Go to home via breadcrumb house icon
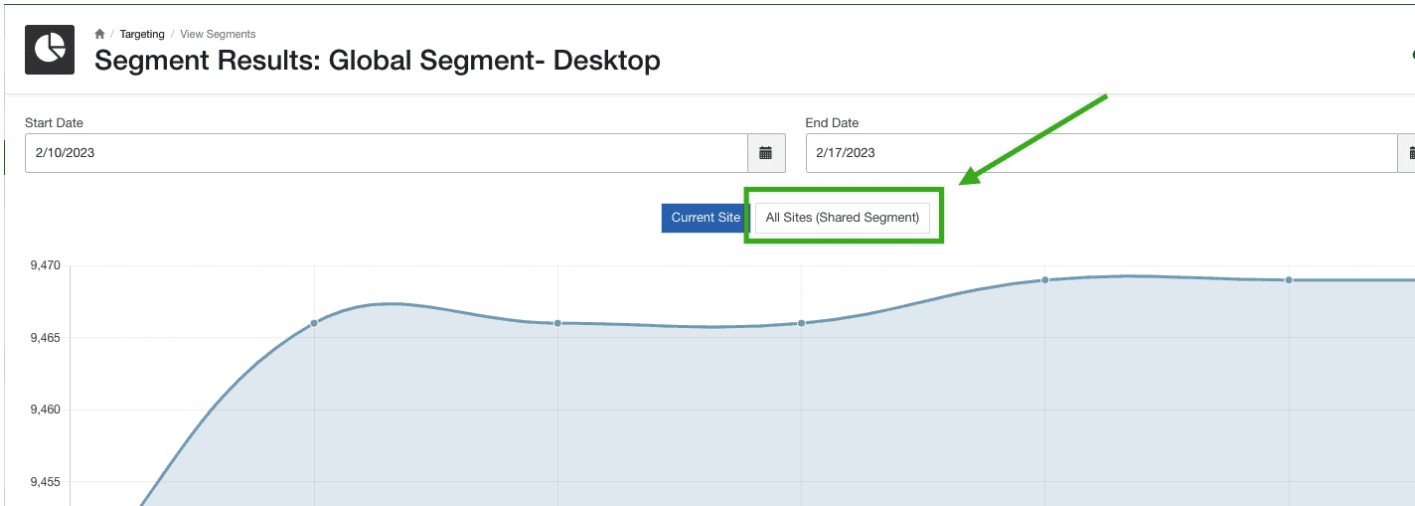This screenshot has height=506, width=1415. pos(100,34)
